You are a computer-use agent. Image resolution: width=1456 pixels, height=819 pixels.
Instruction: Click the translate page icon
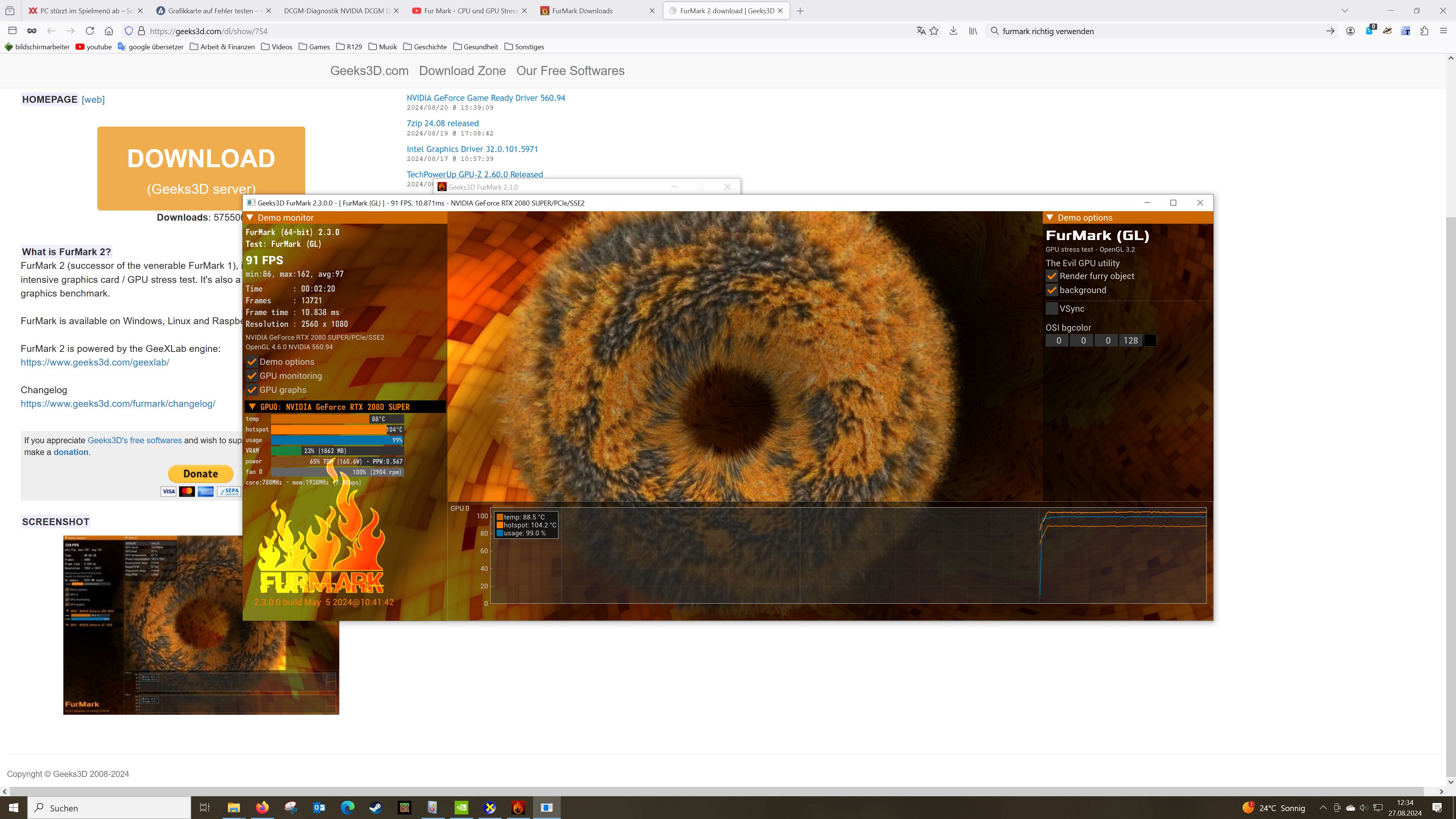click(920, 31)
